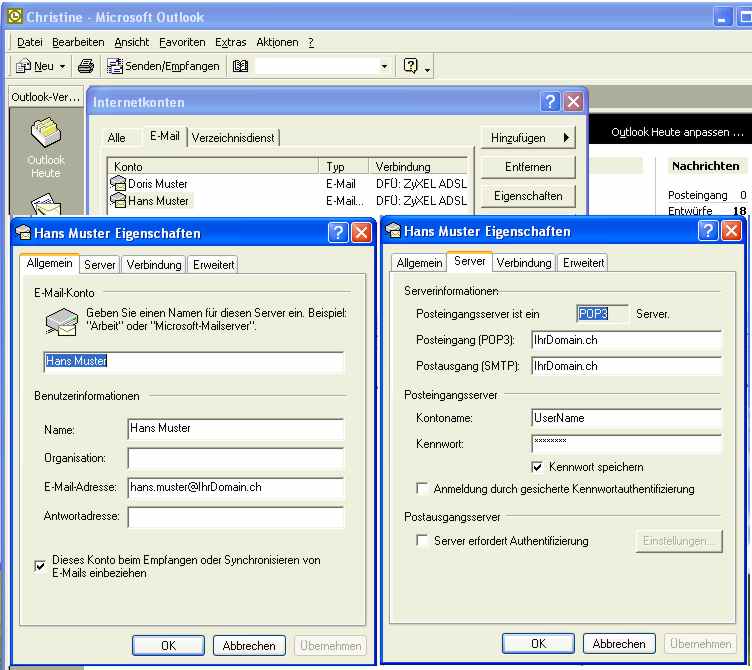This screenshot has width=752, height=670.
Task: Open toolbar options arrow next to help
Action: [x=427, y=71]
